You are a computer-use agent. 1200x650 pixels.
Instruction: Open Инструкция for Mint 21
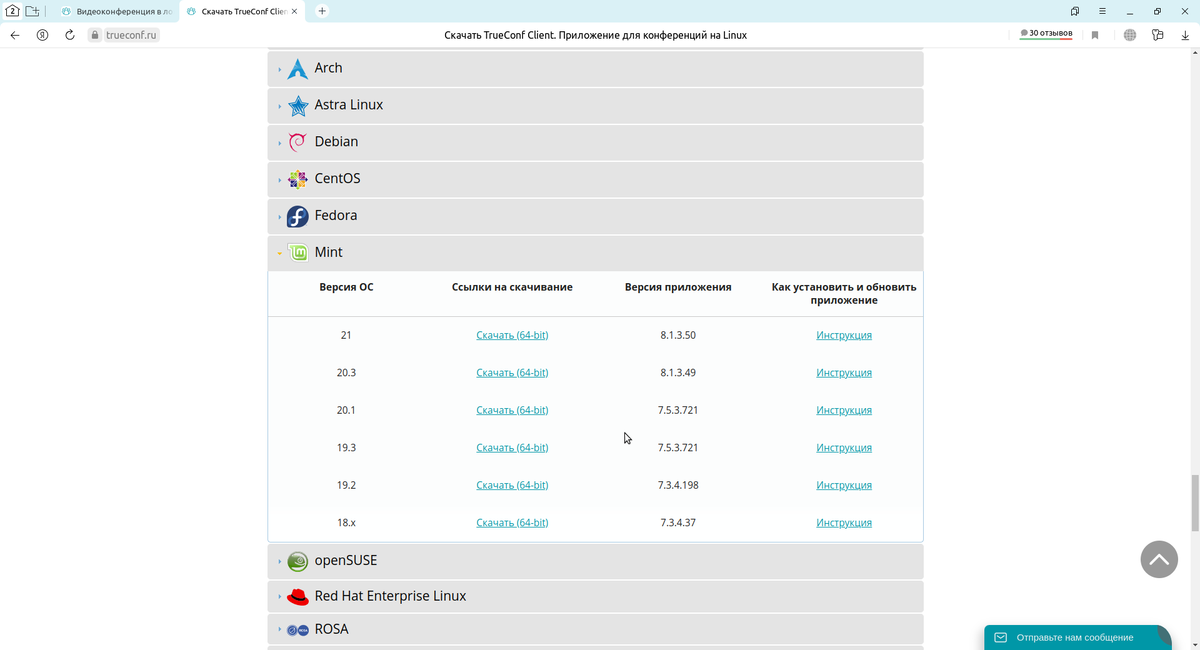coord(844,336)
